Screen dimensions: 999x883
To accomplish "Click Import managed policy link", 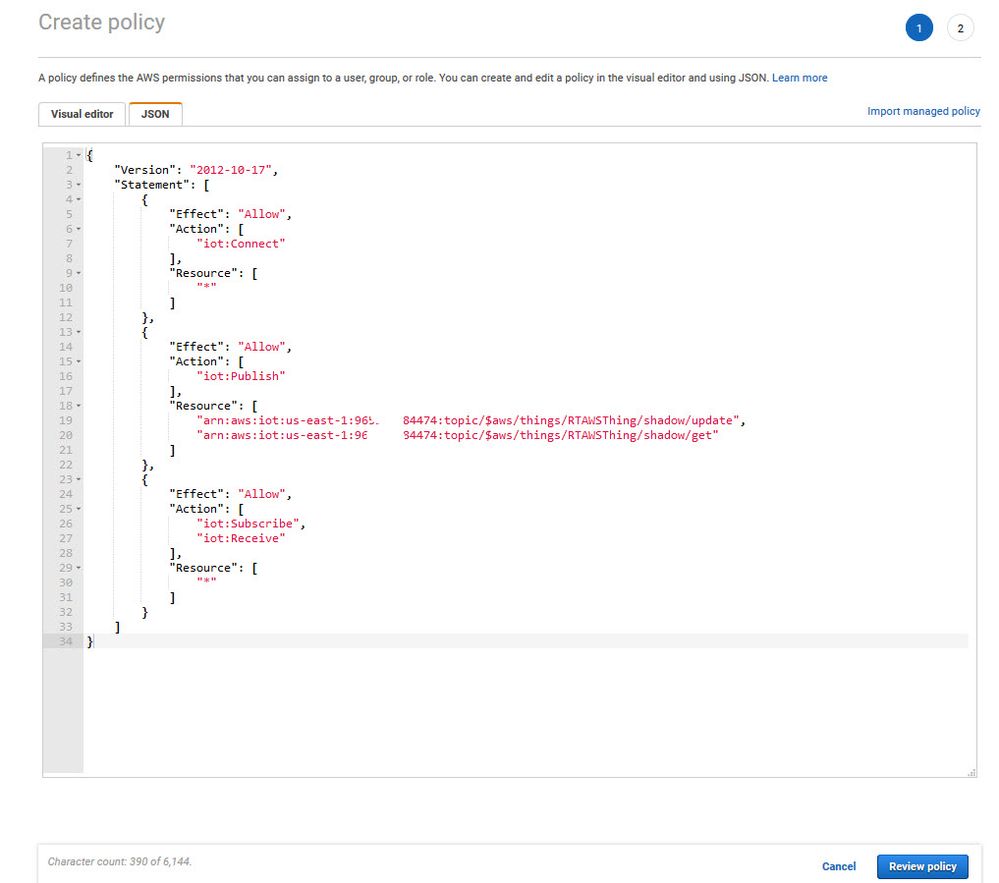I will point(923,112).
